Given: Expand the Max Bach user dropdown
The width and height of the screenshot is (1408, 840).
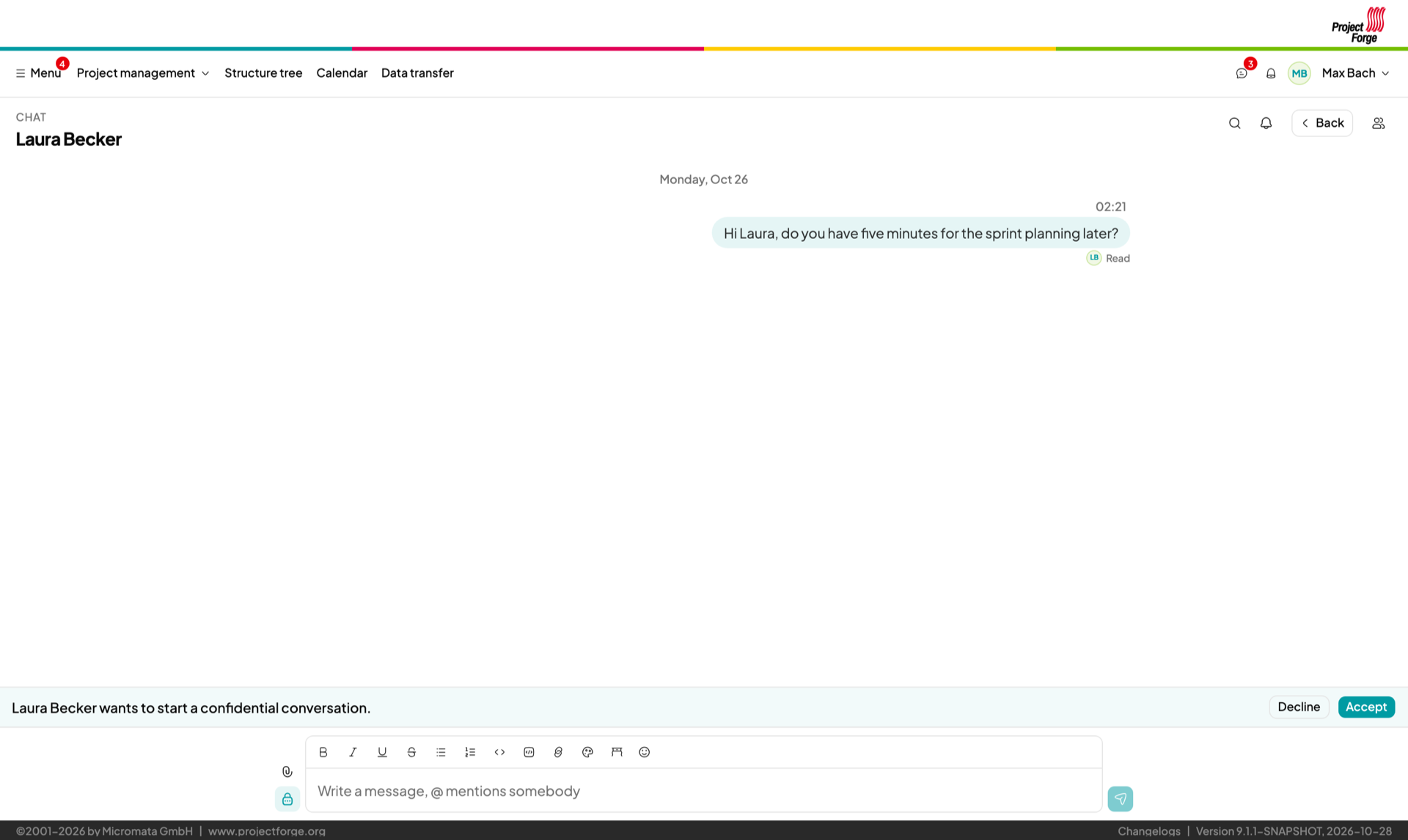Looking at the screenshot, I should tap(1355, 73).
